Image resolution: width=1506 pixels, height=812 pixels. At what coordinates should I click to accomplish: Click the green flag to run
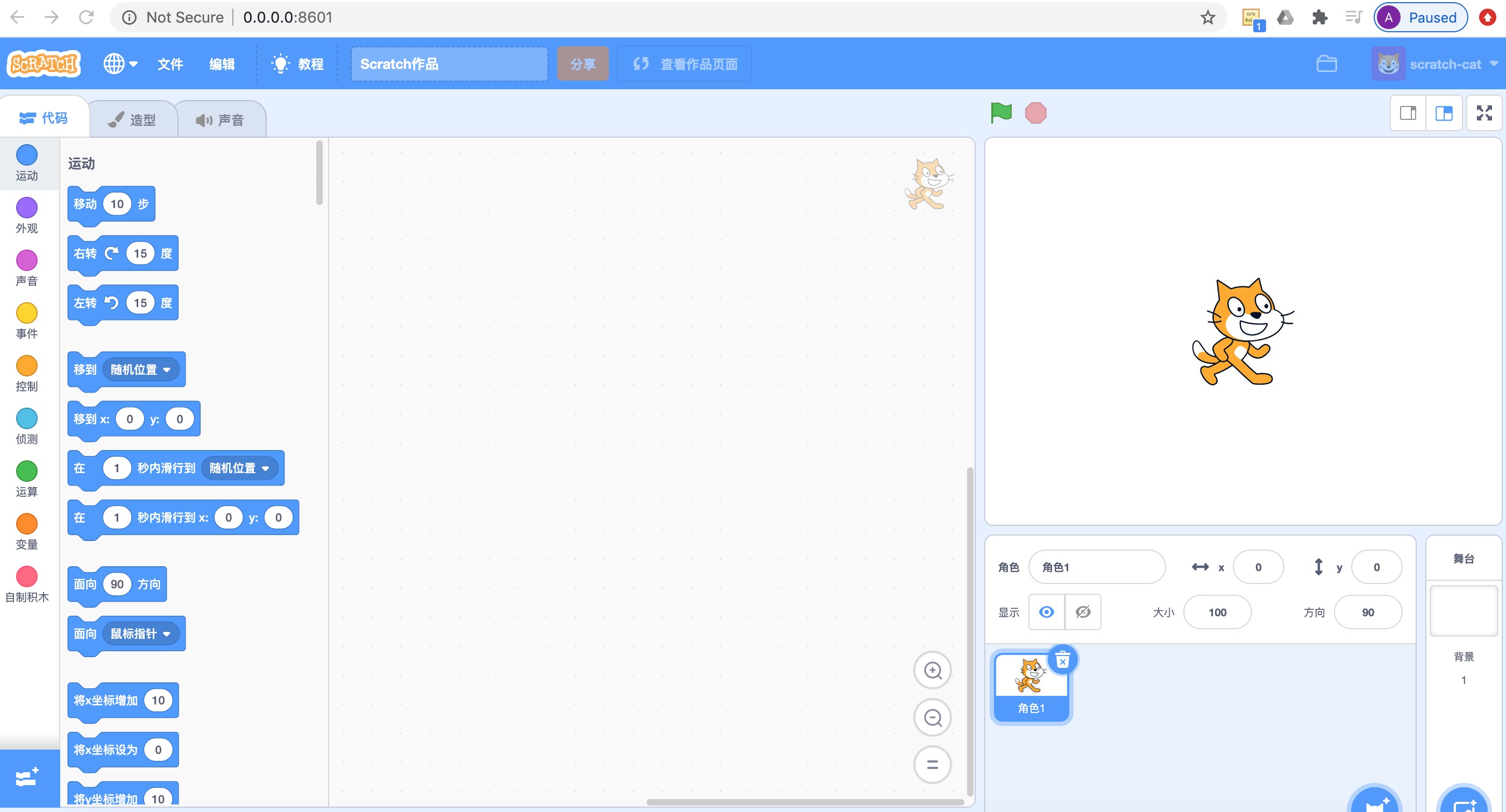pos(1001,112)
